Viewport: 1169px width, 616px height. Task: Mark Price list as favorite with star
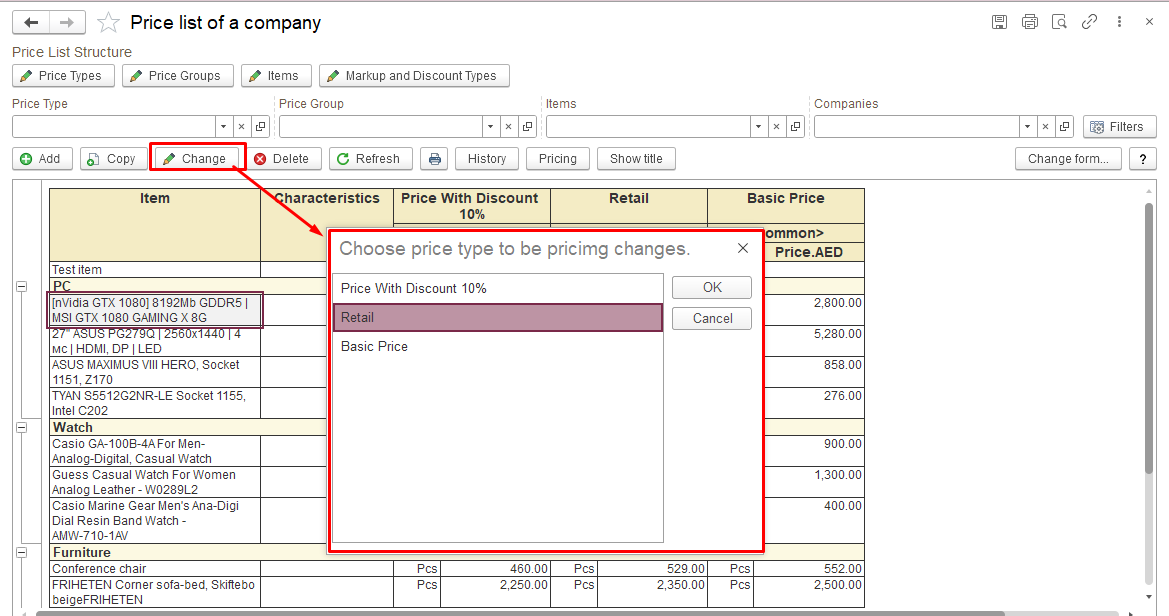click(108, 22)
